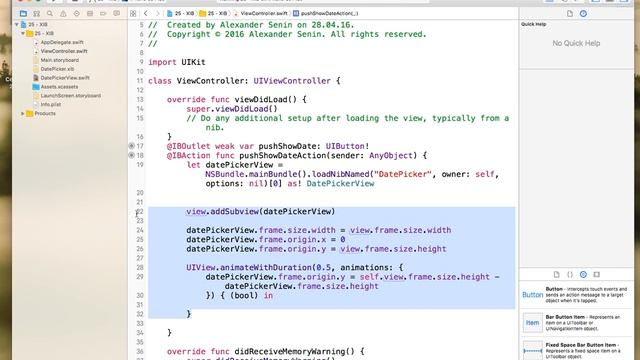Screen dimensions: 640x360
Task: Go back in editor history
Action: click(146, 13)
